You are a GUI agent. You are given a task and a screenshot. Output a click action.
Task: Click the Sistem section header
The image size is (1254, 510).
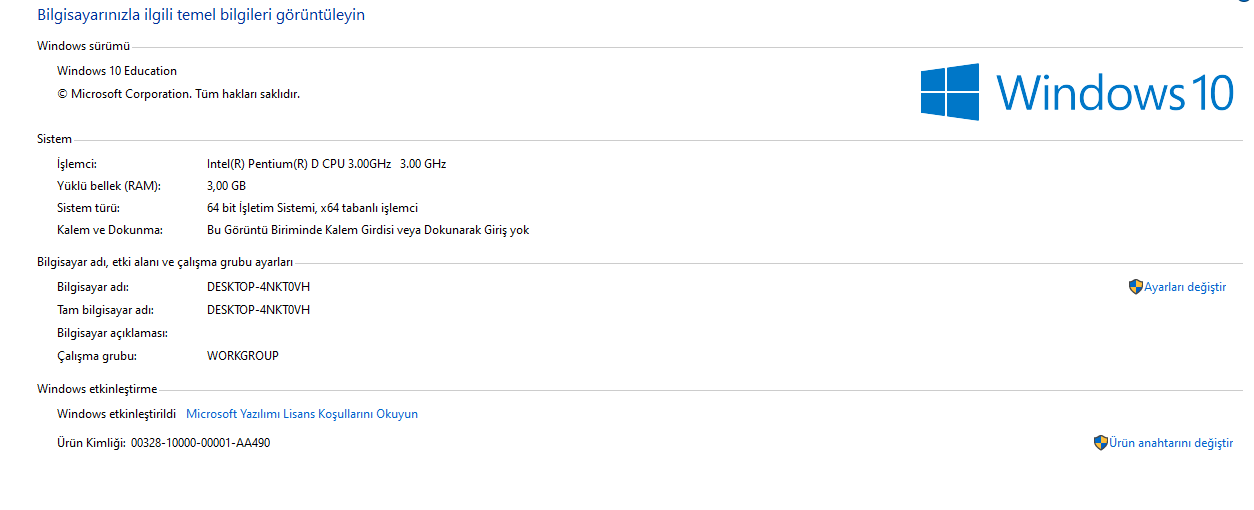pos(54,140)
